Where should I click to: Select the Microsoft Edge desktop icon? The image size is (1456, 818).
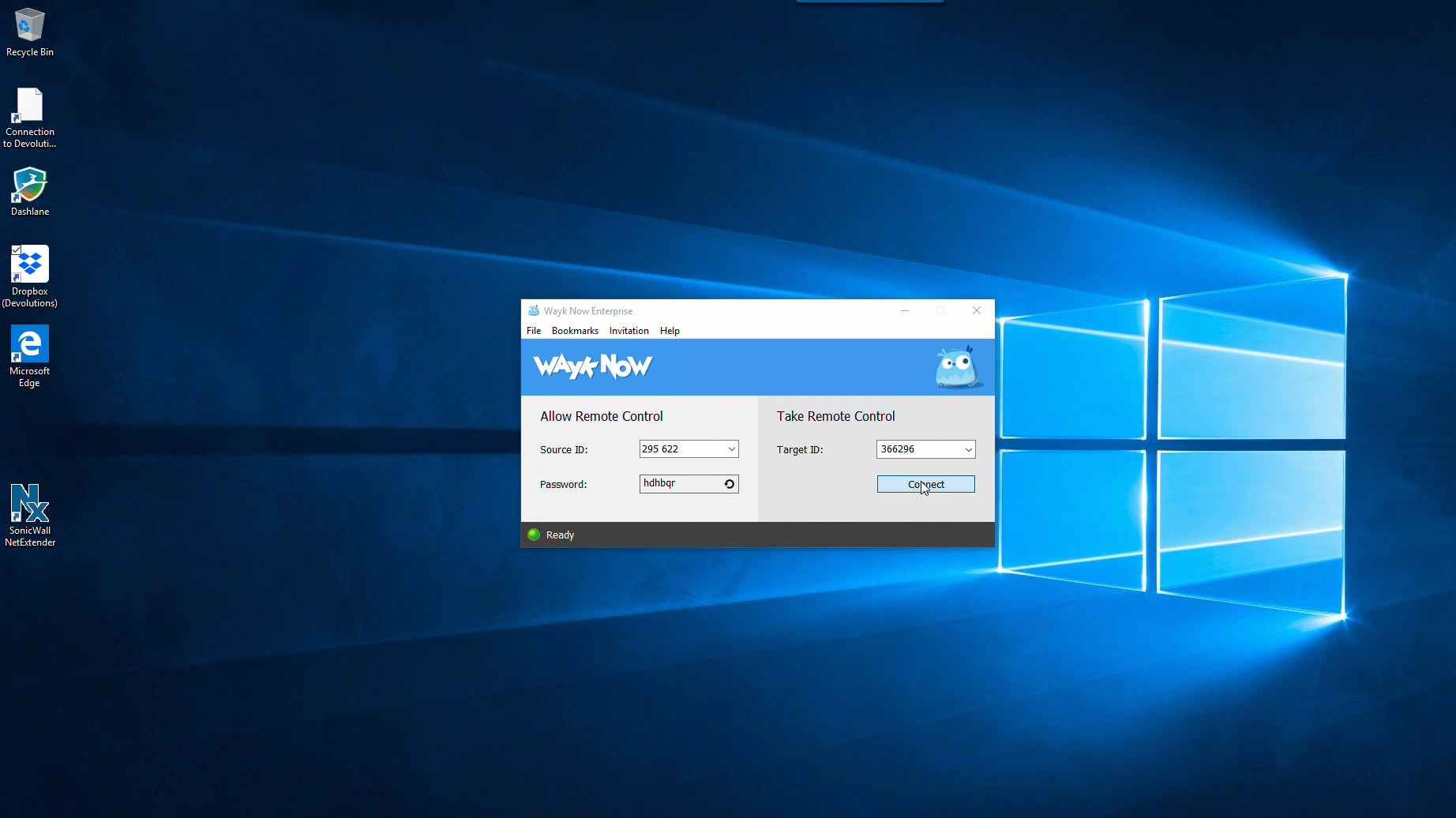tap(30, 355)
